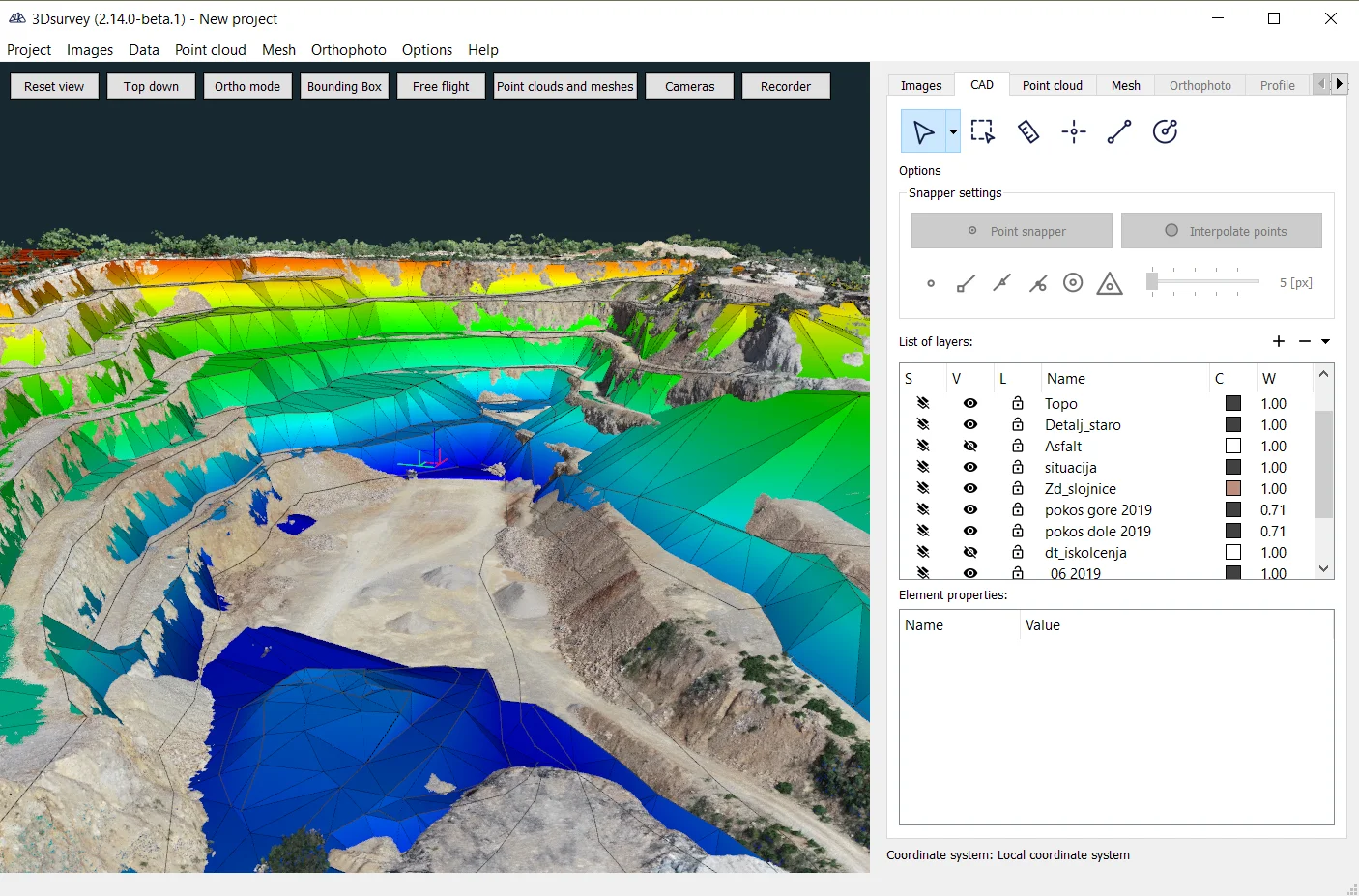This screenshot has height=896, width=1359.
Task: Toggle lock on dt_iskolcenja layer
Action: click(1018, 552)
